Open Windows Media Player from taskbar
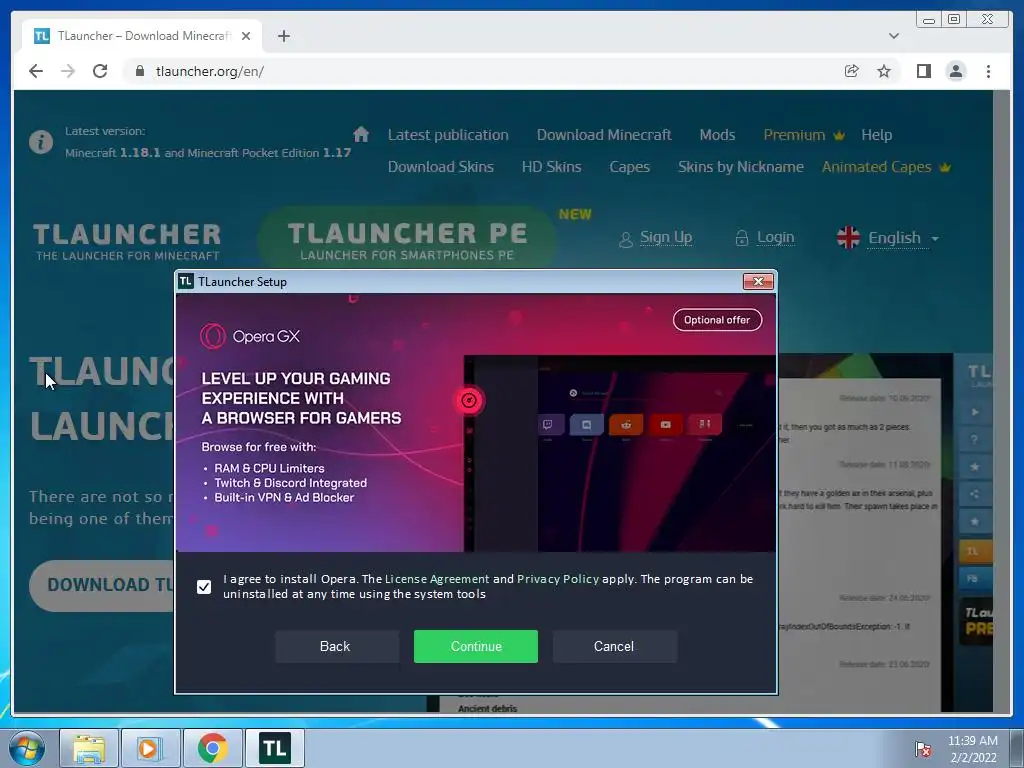The width and height of the screenshot is (1024, 768). coord(150,748)
